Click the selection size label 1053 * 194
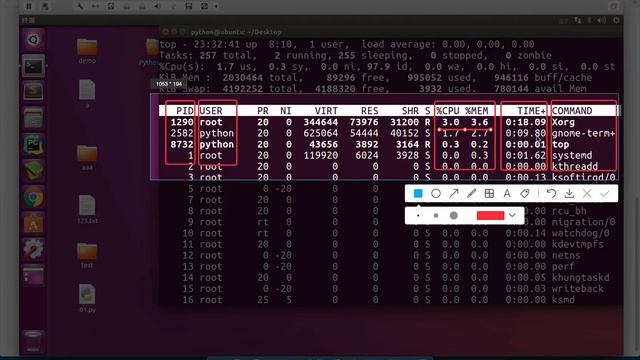This screenshot has width=640, height=360. (x=169, y=84)
